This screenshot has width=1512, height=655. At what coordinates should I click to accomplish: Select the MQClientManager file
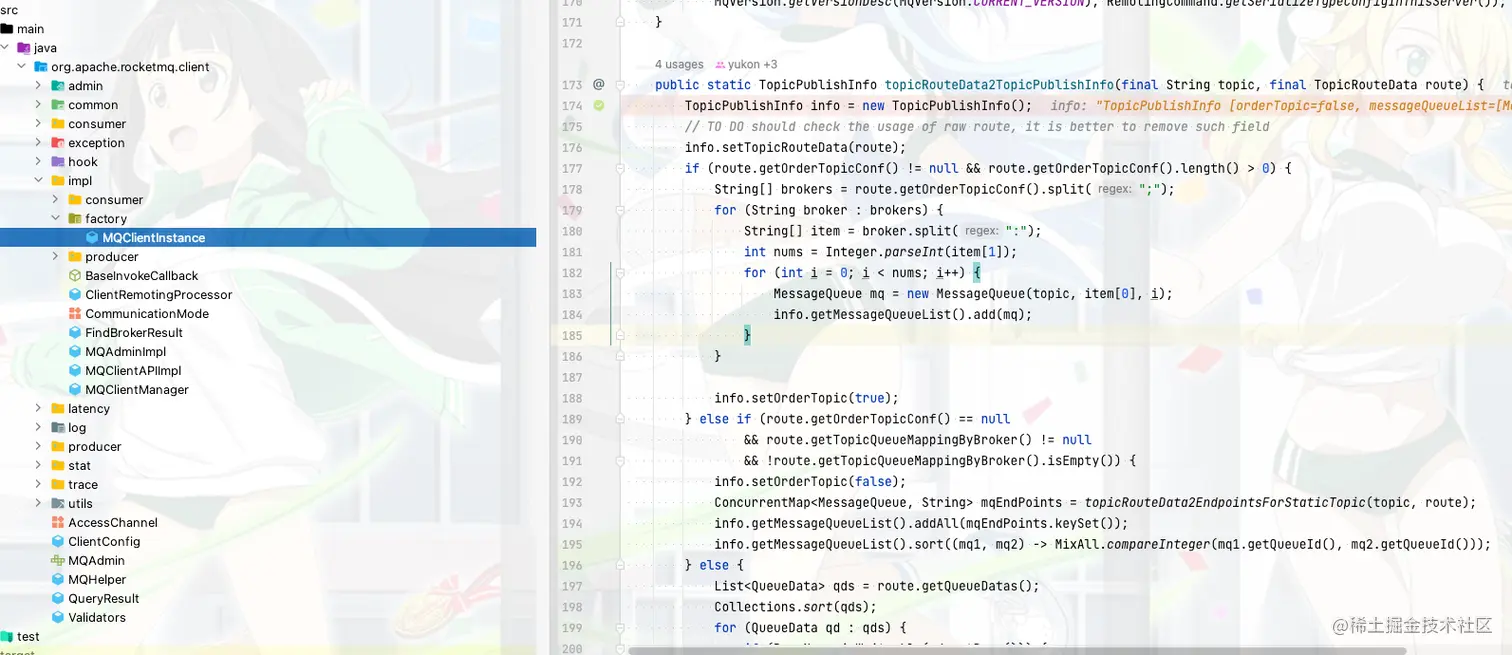click(x=268, y=390)
